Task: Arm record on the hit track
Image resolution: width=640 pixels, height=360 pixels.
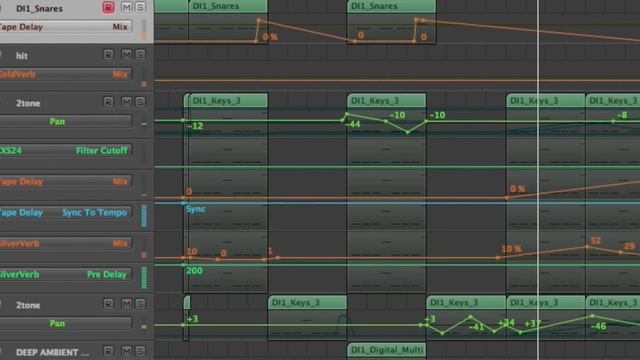Action: point(108,55)
